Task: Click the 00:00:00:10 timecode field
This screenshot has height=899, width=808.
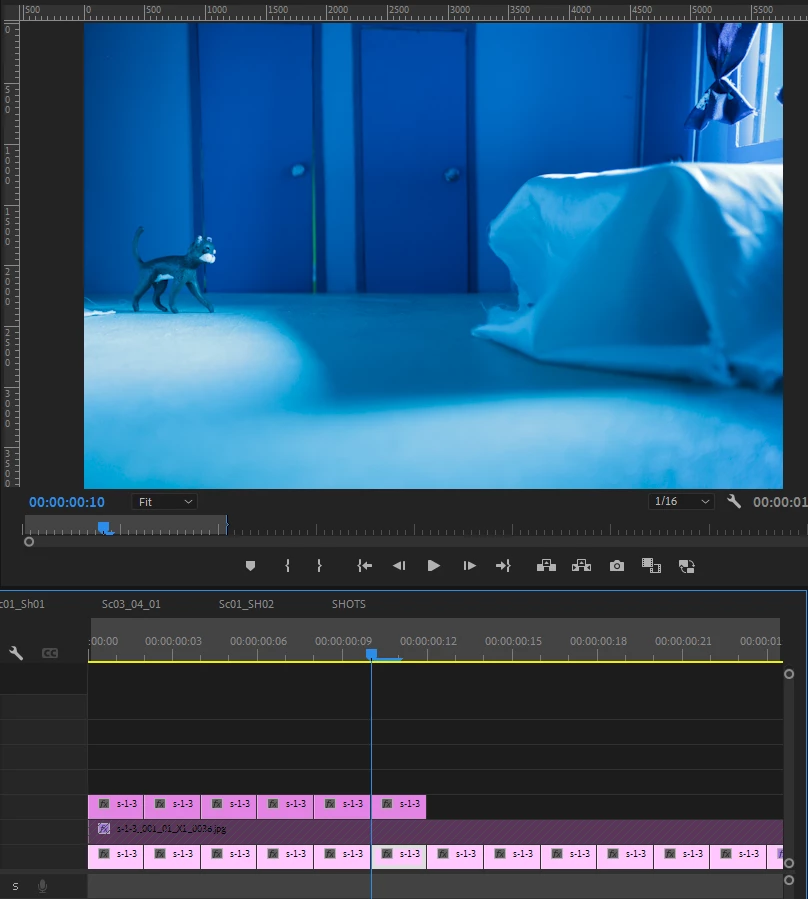Action: (x=67, y=502)
